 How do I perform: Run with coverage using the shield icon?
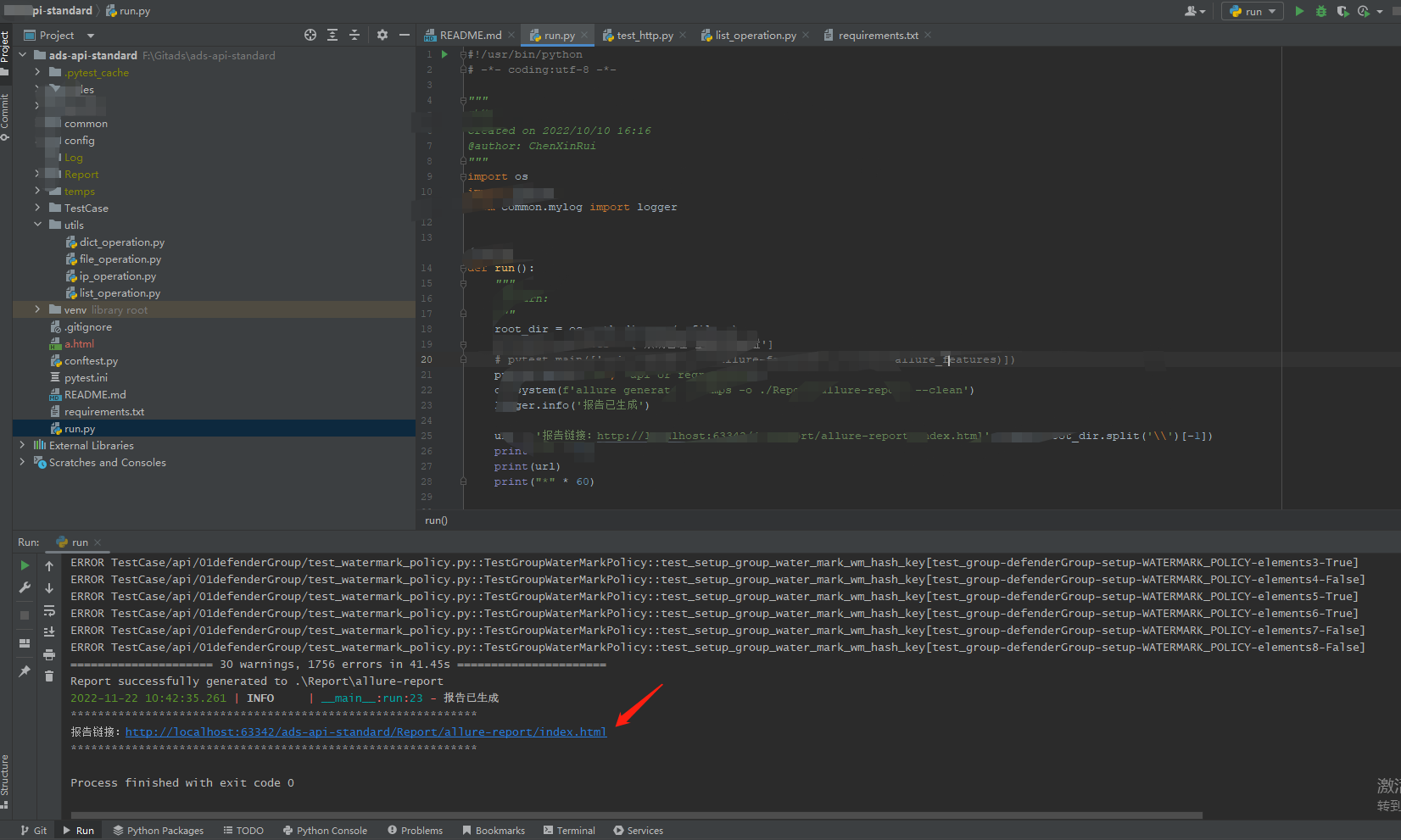1342,11
